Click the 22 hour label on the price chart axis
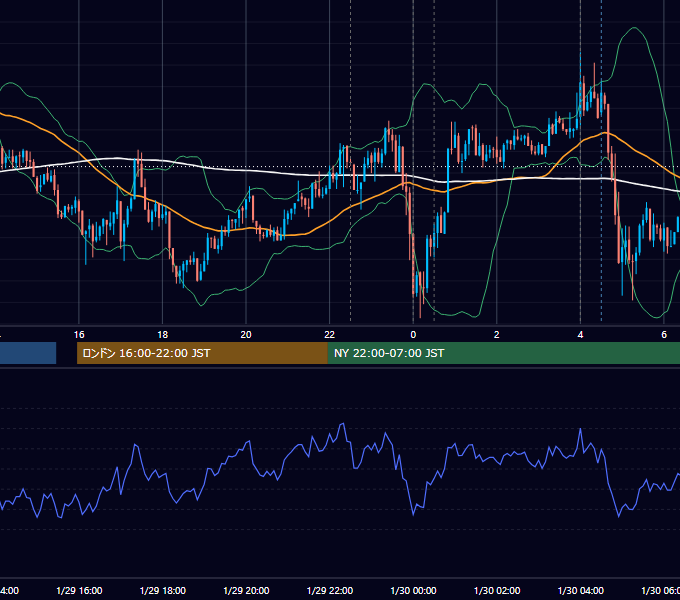The image size is (680, 600). tap(330, 335)
